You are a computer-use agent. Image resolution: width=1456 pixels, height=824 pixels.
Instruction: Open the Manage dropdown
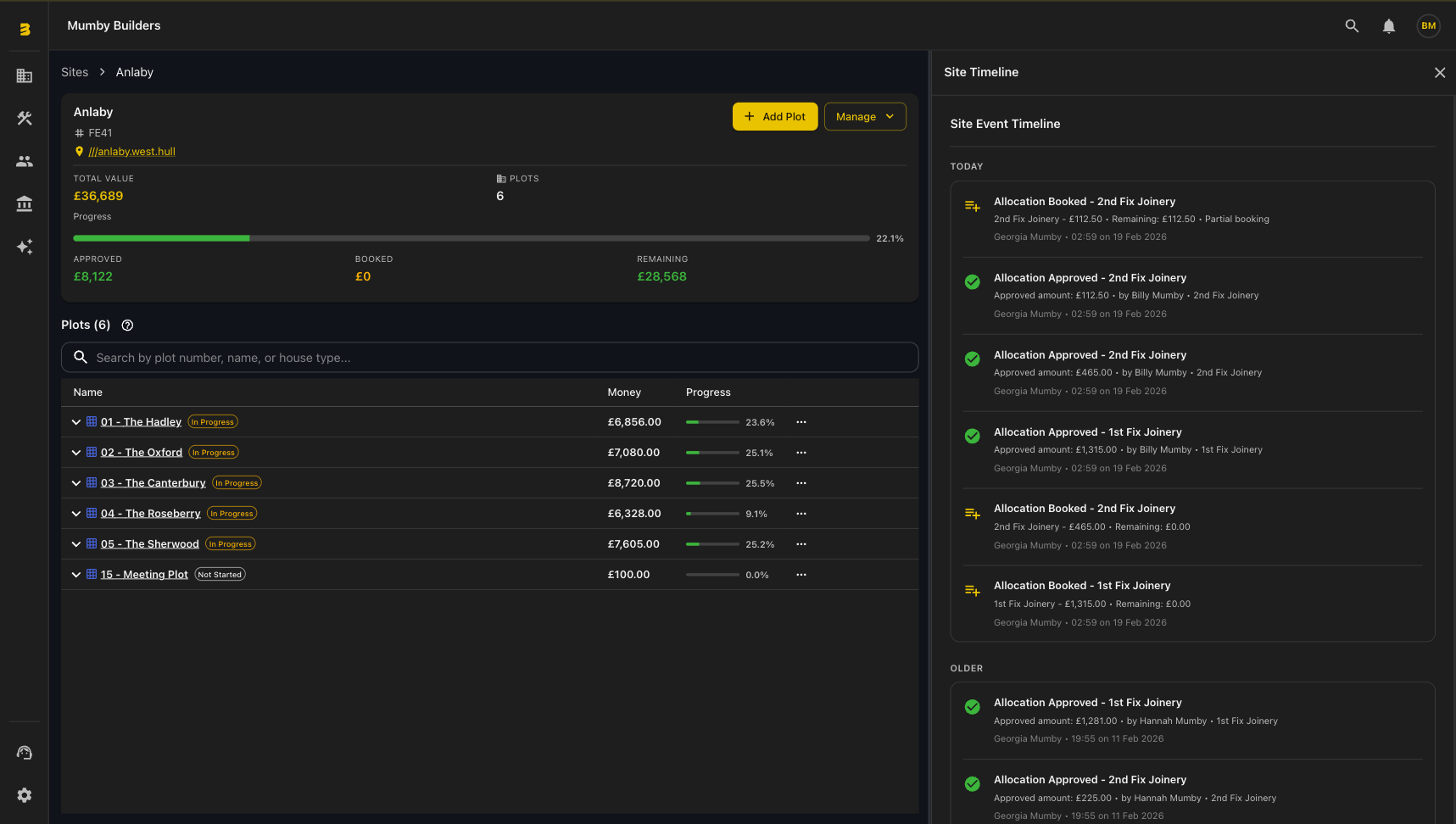tap(864, 117)
